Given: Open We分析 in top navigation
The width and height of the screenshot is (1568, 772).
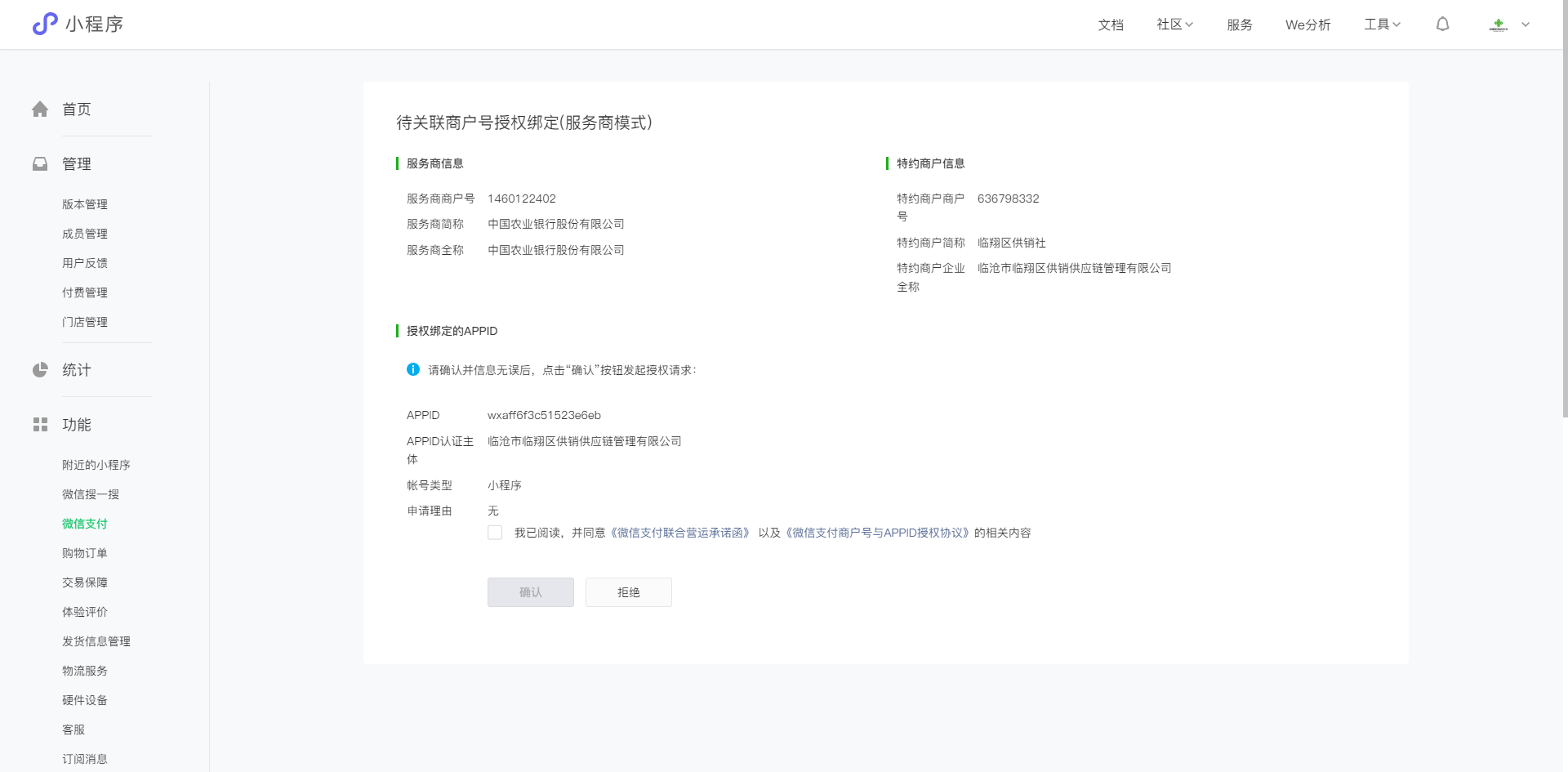Looking at the screenshot, I should coord(1308,25).
